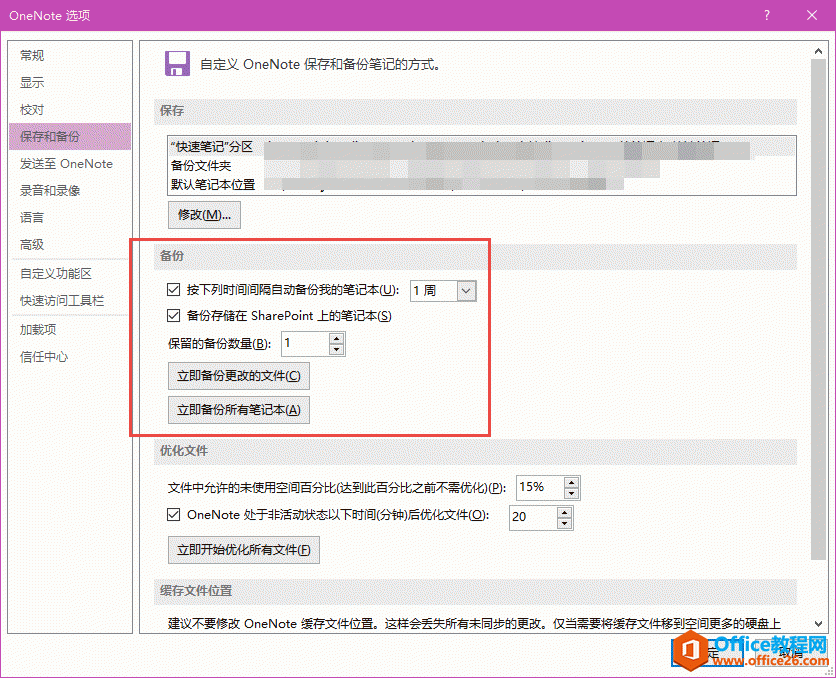Back up all notebooks now via 立即备份所有笔记本(A)
Image resolution: width=836 pixels, height=678 pixels.
click(238, 410)
